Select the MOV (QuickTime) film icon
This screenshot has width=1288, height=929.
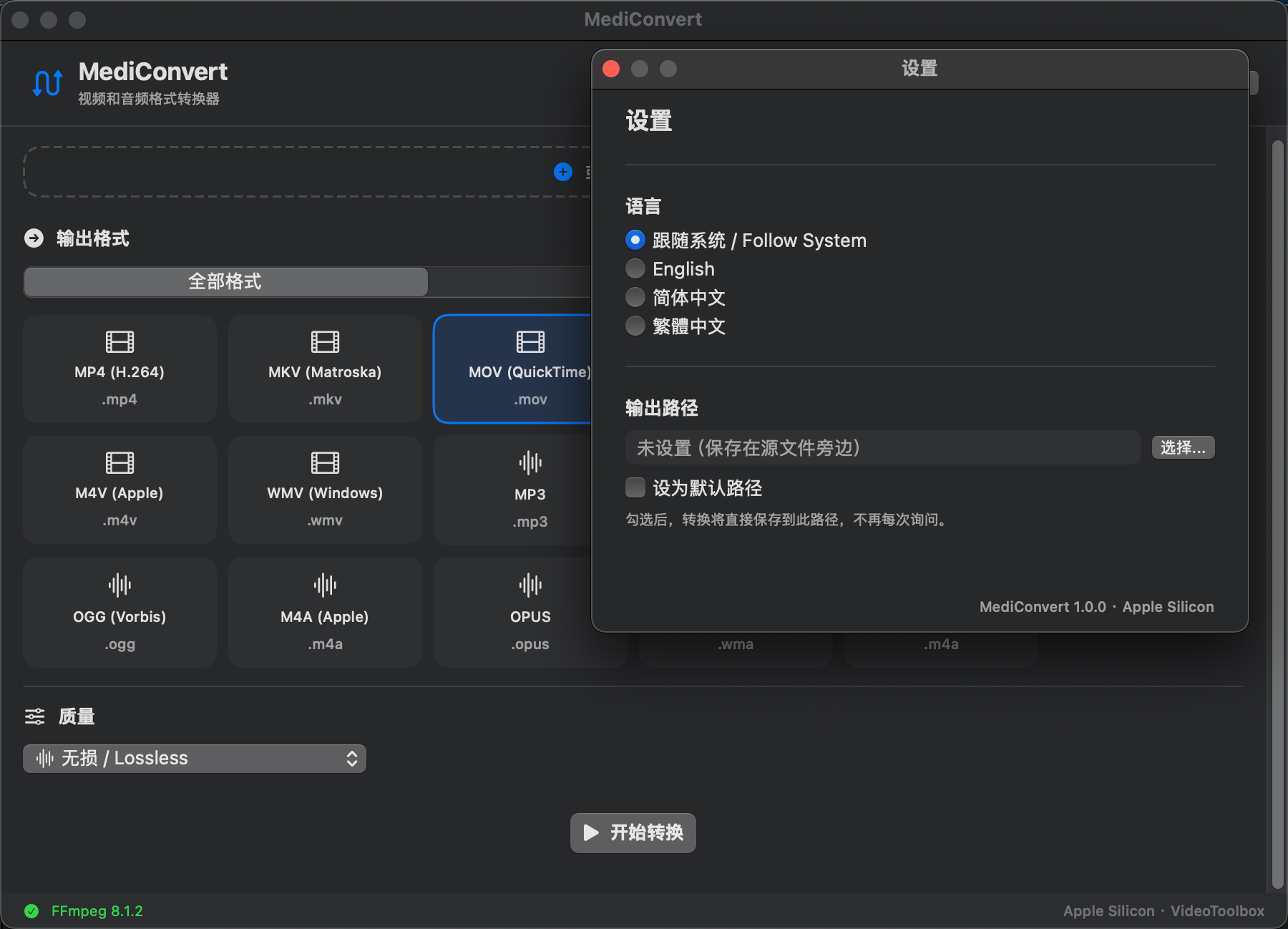pos(530,342)
